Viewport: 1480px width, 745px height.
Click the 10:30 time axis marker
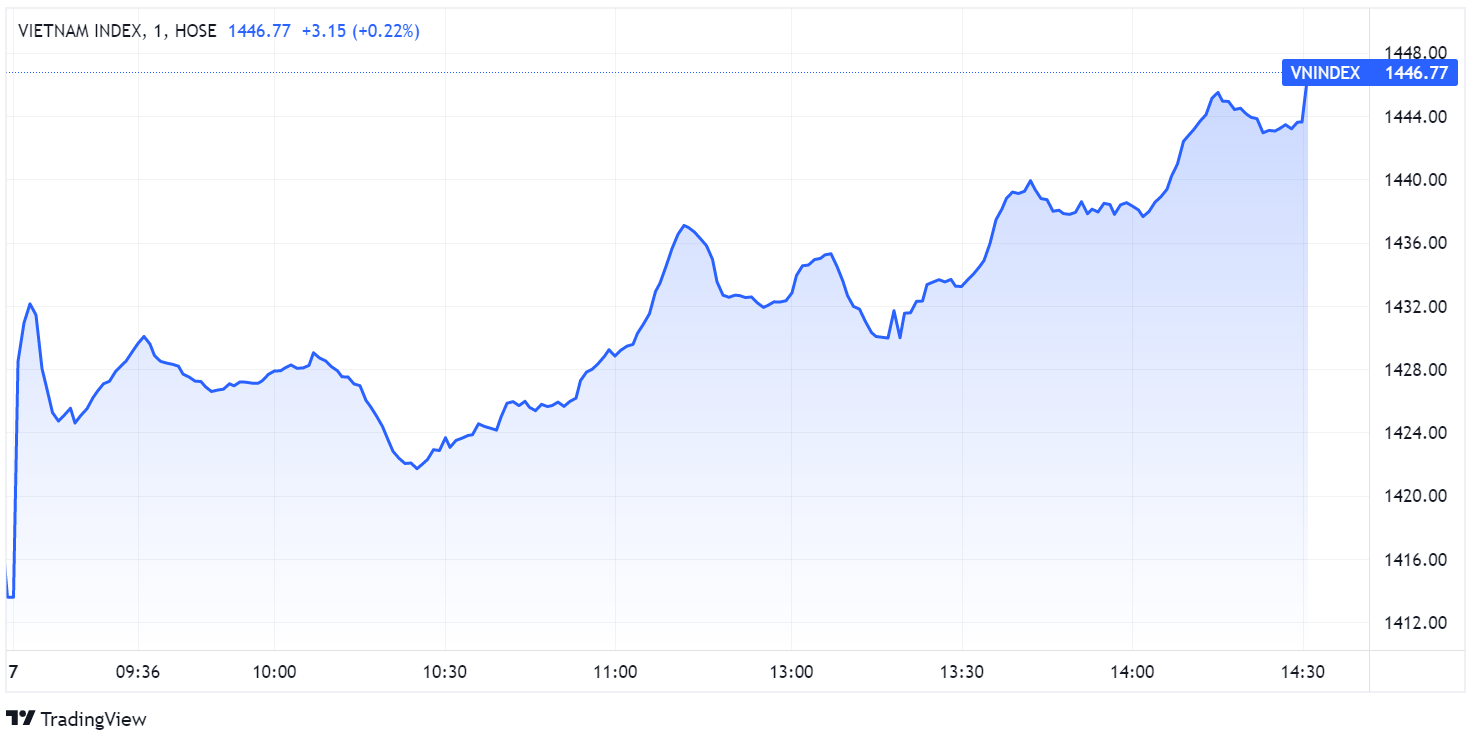click(444, 672)
